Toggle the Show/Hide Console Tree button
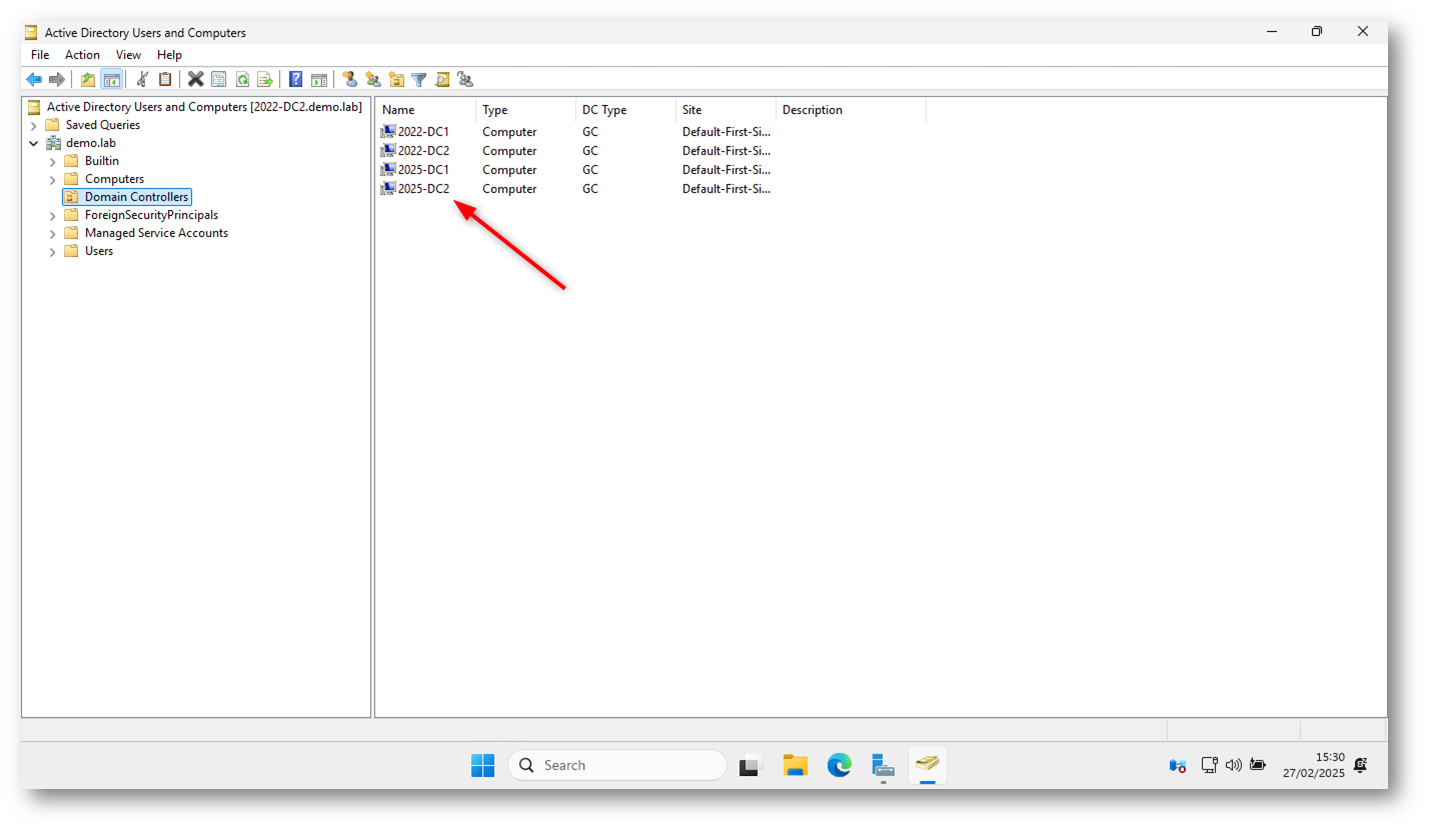Screen dimensions: 1430x831 click(x=111, y=79)
